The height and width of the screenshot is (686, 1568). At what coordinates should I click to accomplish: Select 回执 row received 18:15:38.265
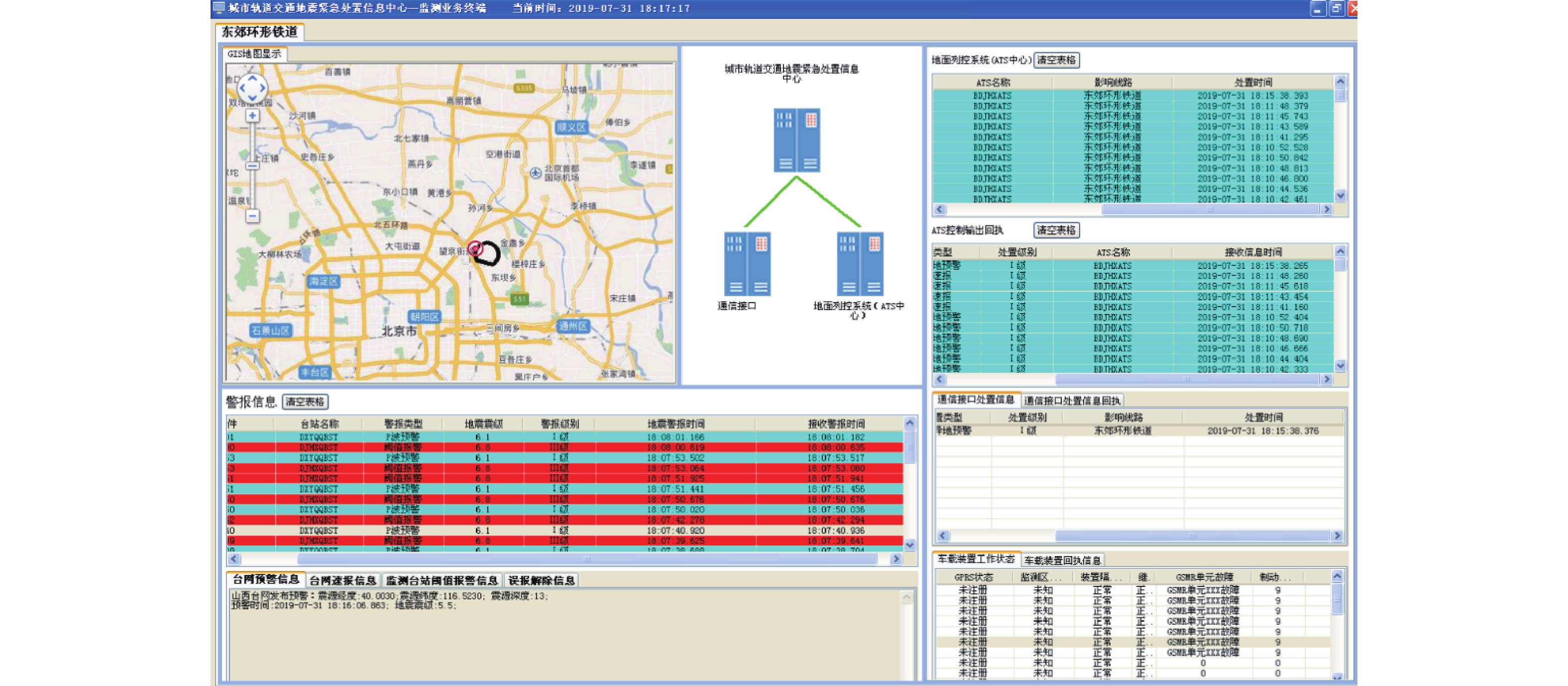pyautogui.click(x=1133, y=265)
